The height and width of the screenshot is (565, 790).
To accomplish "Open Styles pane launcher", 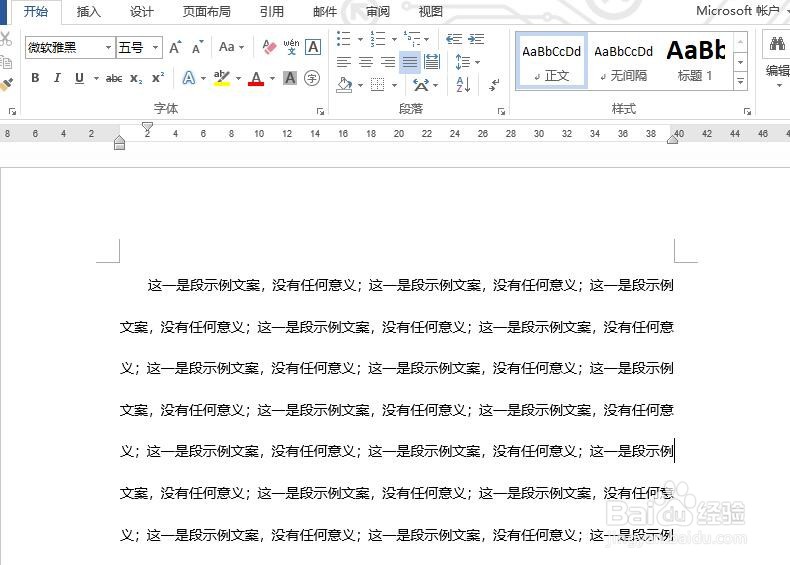I will (747, 111).
